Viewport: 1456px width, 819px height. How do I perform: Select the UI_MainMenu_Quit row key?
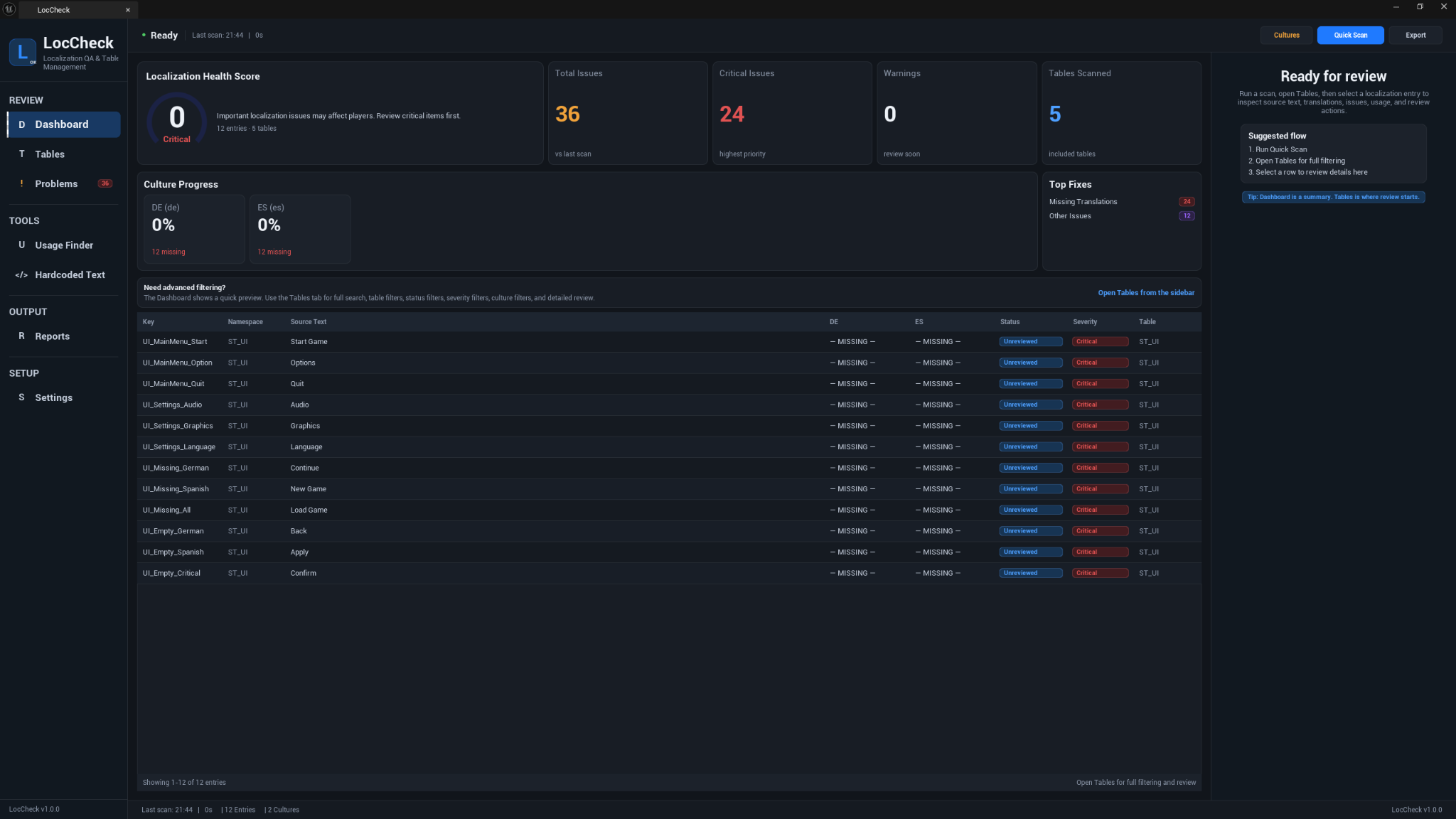[x=173, y=384]
